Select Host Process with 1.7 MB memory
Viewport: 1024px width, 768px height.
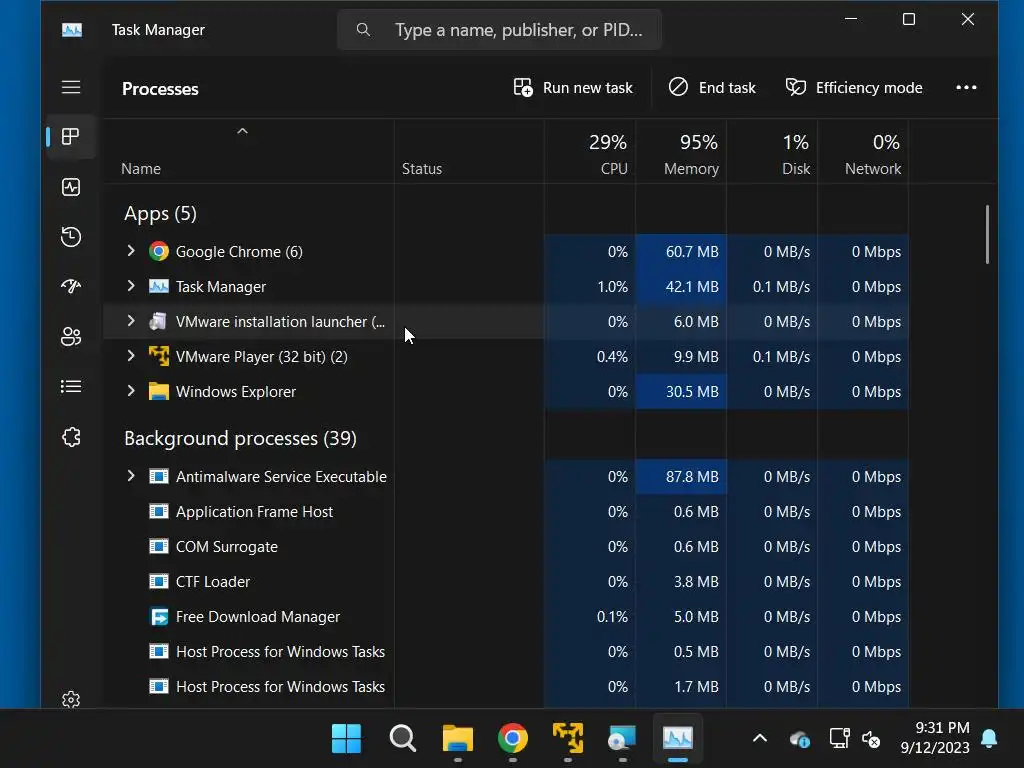(x=505, y=687)
